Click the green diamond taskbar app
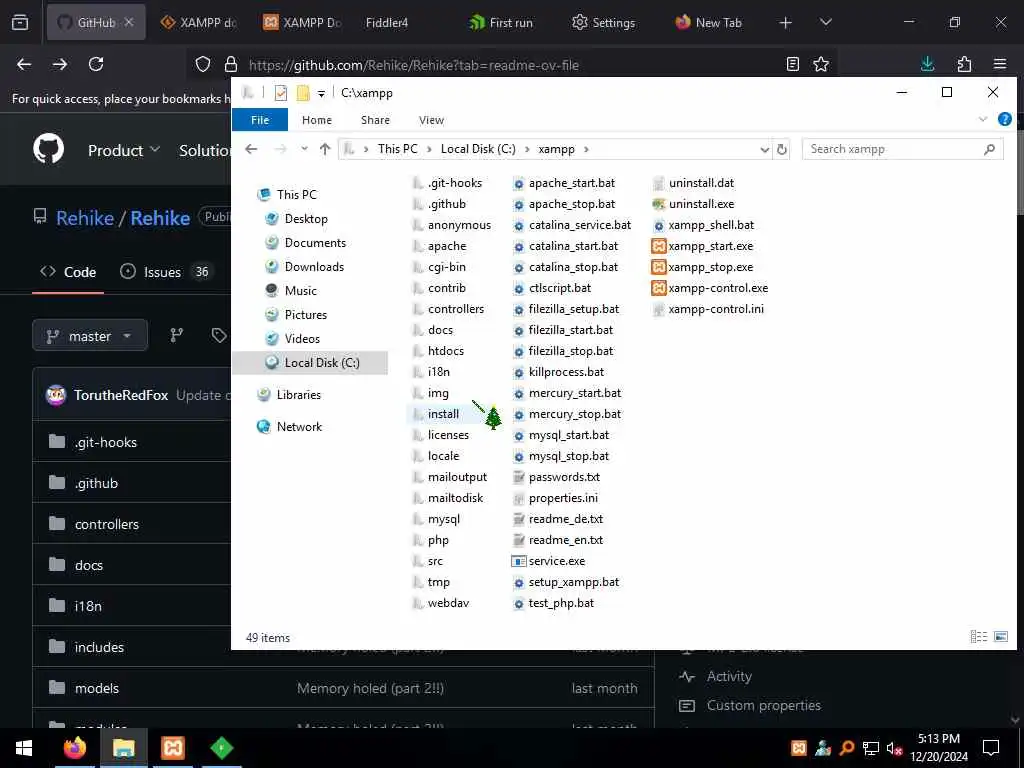This screenshot has height=768, width=1024. point(221,748)
